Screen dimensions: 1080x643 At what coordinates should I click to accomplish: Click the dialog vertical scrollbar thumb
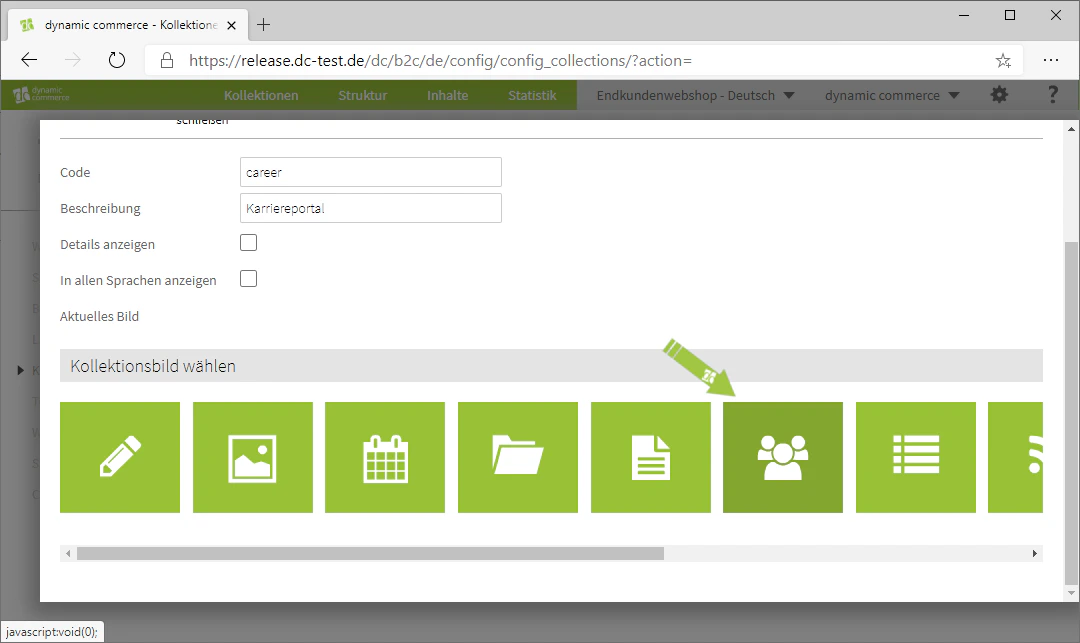coord(1071,413)
